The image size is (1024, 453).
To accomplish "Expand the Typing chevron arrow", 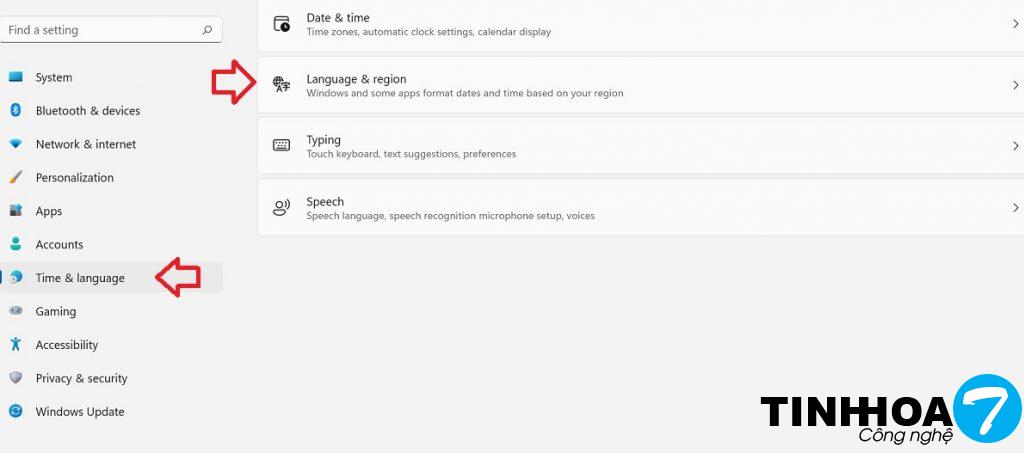I will coord(1015,147).
